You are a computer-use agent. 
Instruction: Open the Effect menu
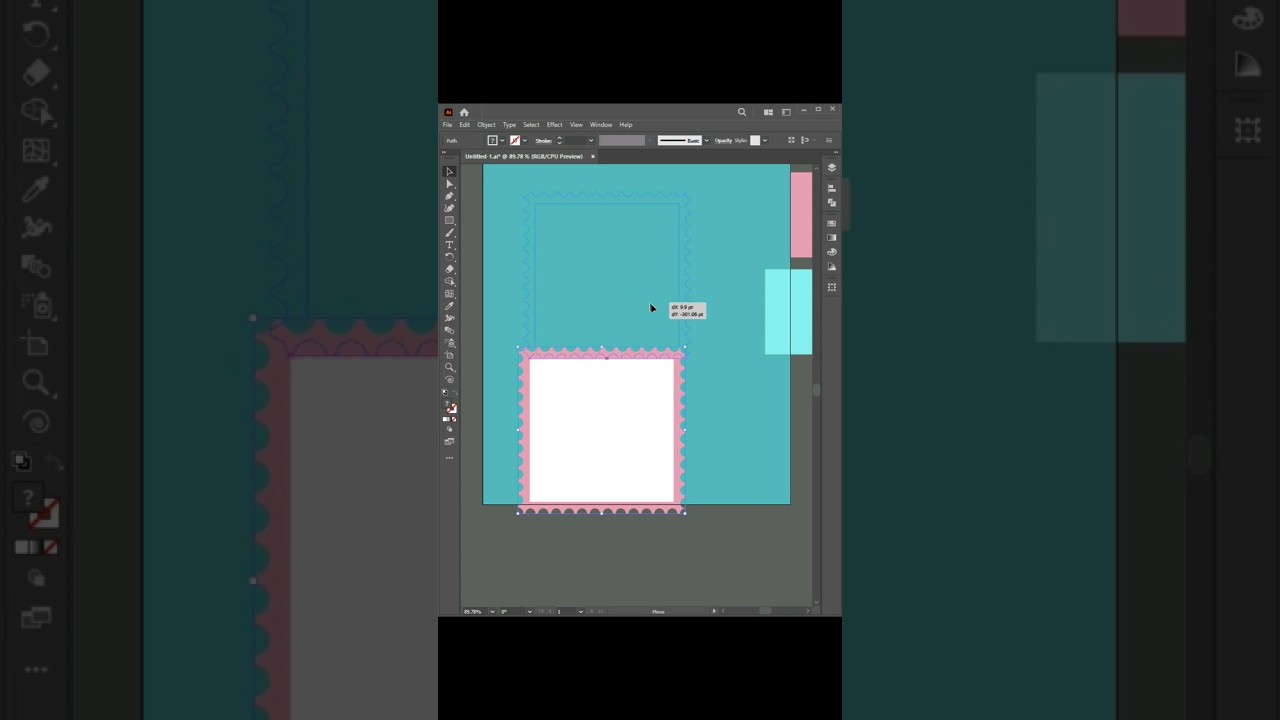tap(554, 124)
